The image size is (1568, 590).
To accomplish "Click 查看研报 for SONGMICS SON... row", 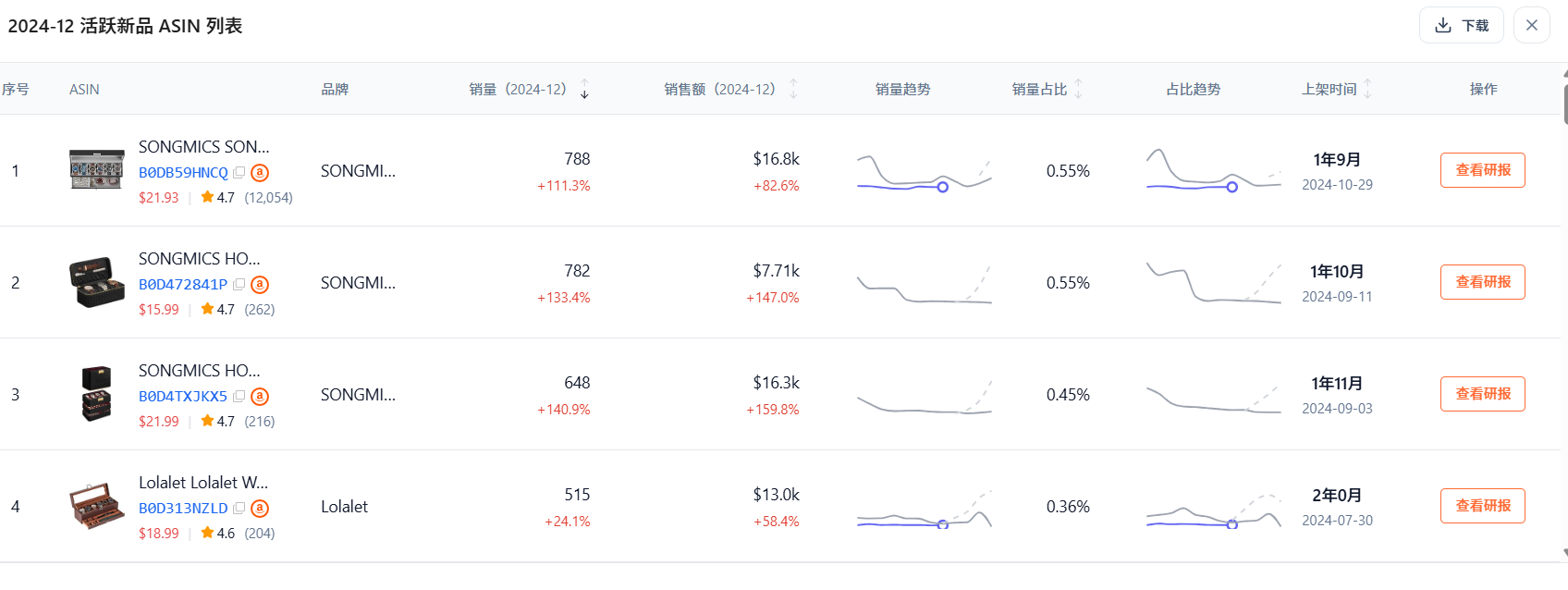I will 1482,170.
